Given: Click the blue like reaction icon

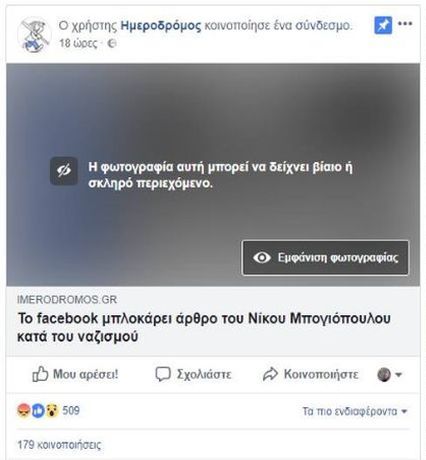Looking at the screenshot, I should [38, 411].
